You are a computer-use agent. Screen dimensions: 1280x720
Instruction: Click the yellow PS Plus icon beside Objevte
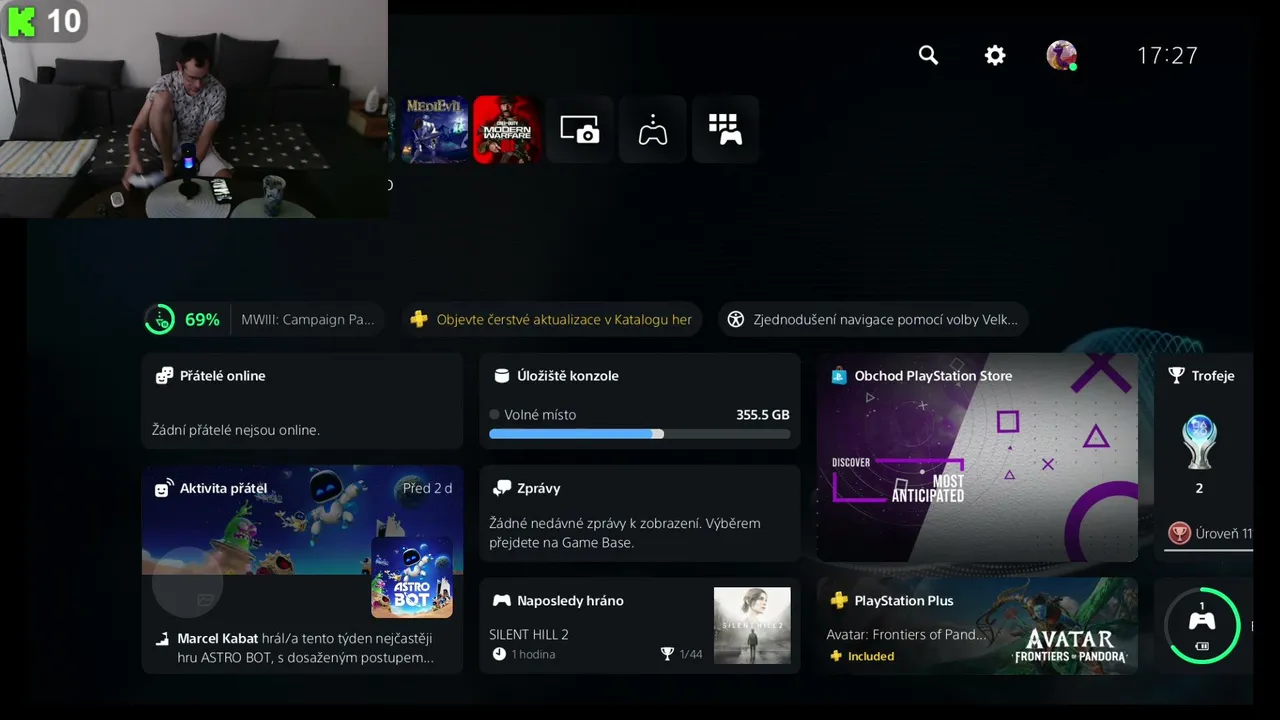(420, 320)
